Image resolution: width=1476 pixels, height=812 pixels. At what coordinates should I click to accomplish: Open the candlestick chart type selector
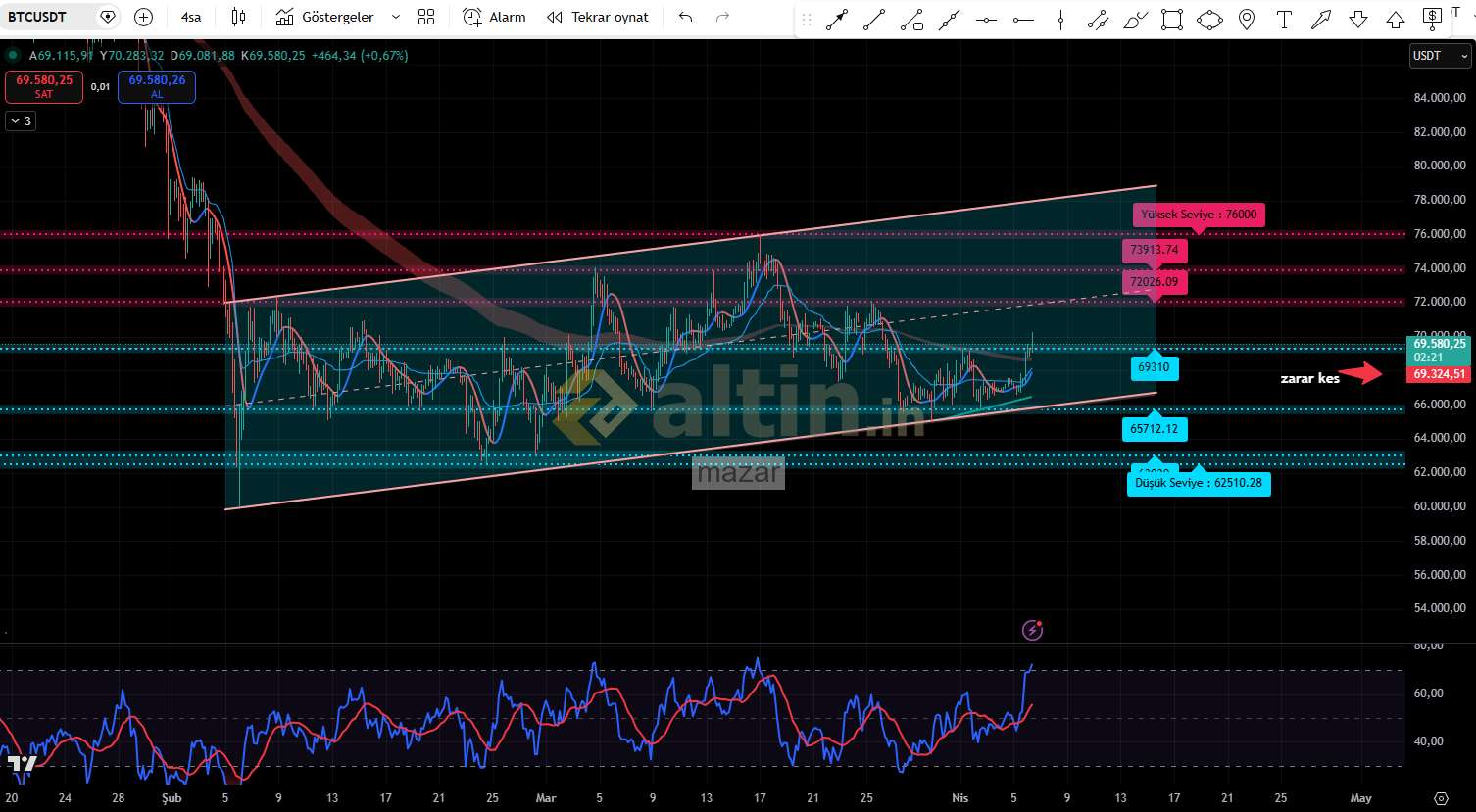point(238,17)
